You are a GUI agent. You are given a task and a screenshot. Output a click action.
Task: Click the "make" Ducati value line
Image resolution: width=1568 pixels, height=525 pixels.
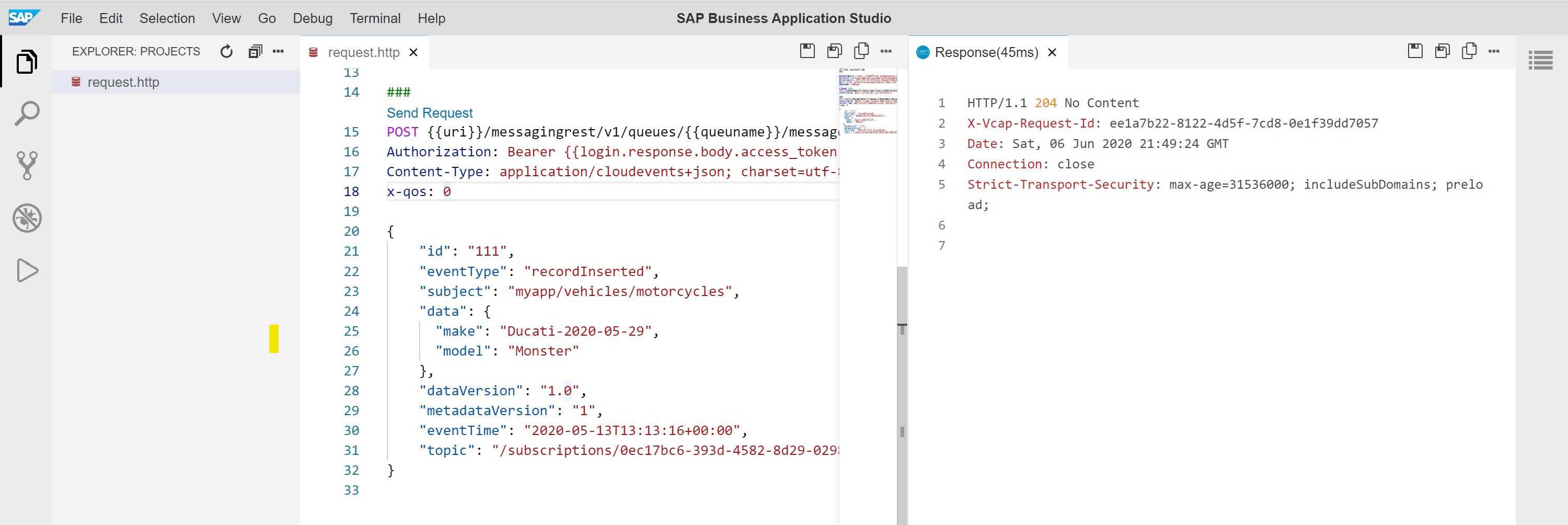tap(547, 330)
